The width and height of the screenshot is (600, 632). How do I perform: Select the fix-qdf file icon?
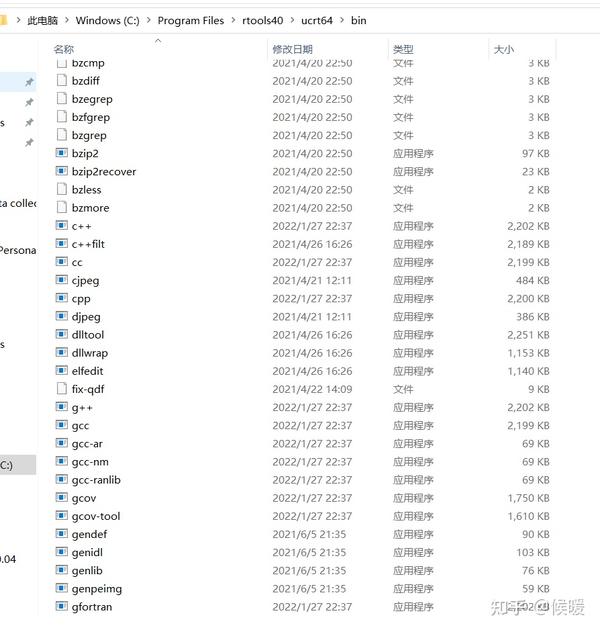pos(61,389)
